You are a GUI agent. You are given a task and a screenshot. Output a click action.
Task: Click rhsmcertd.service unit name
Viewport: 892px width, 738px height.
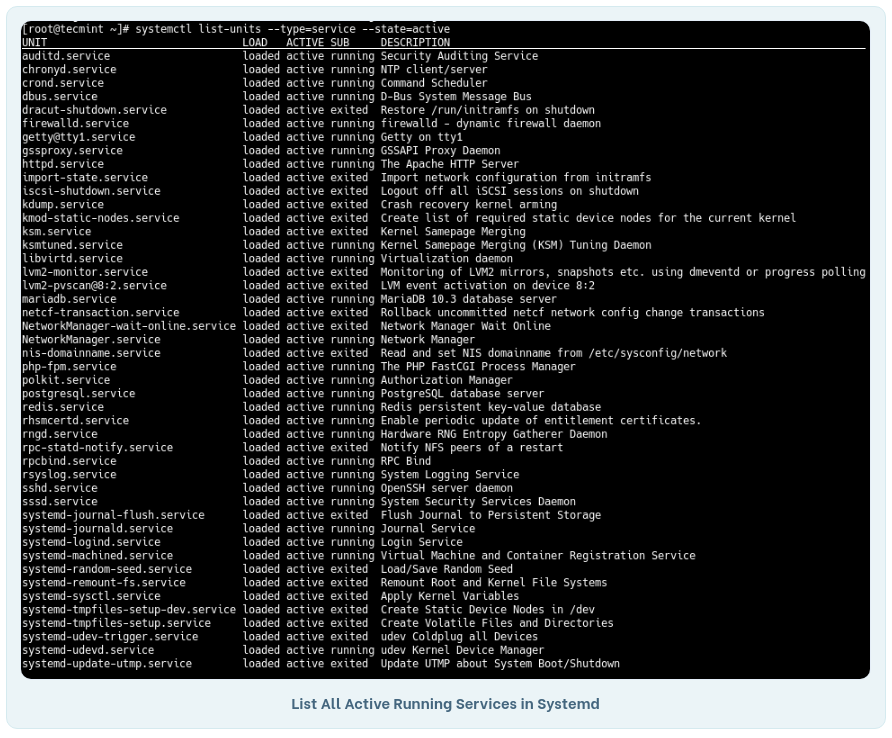(75, 421)
